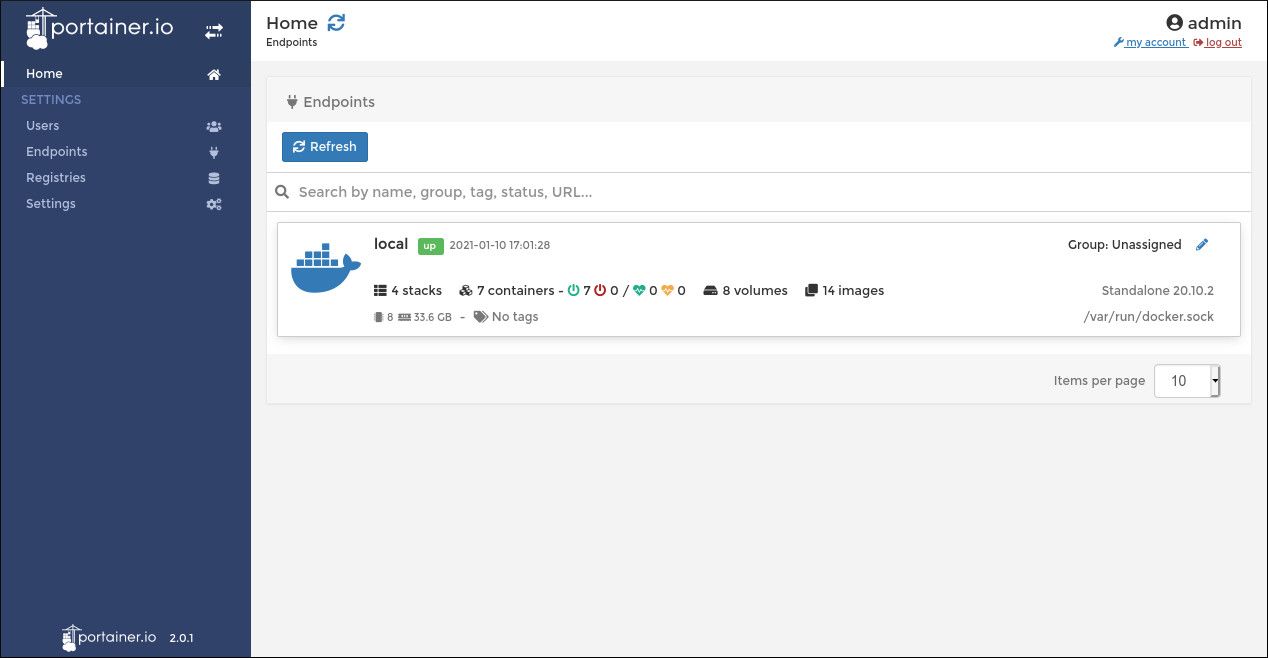The image size is (1268, 658).
Task: Click the refresh icon beside the Home title
Action: click(x=335, y=22)
